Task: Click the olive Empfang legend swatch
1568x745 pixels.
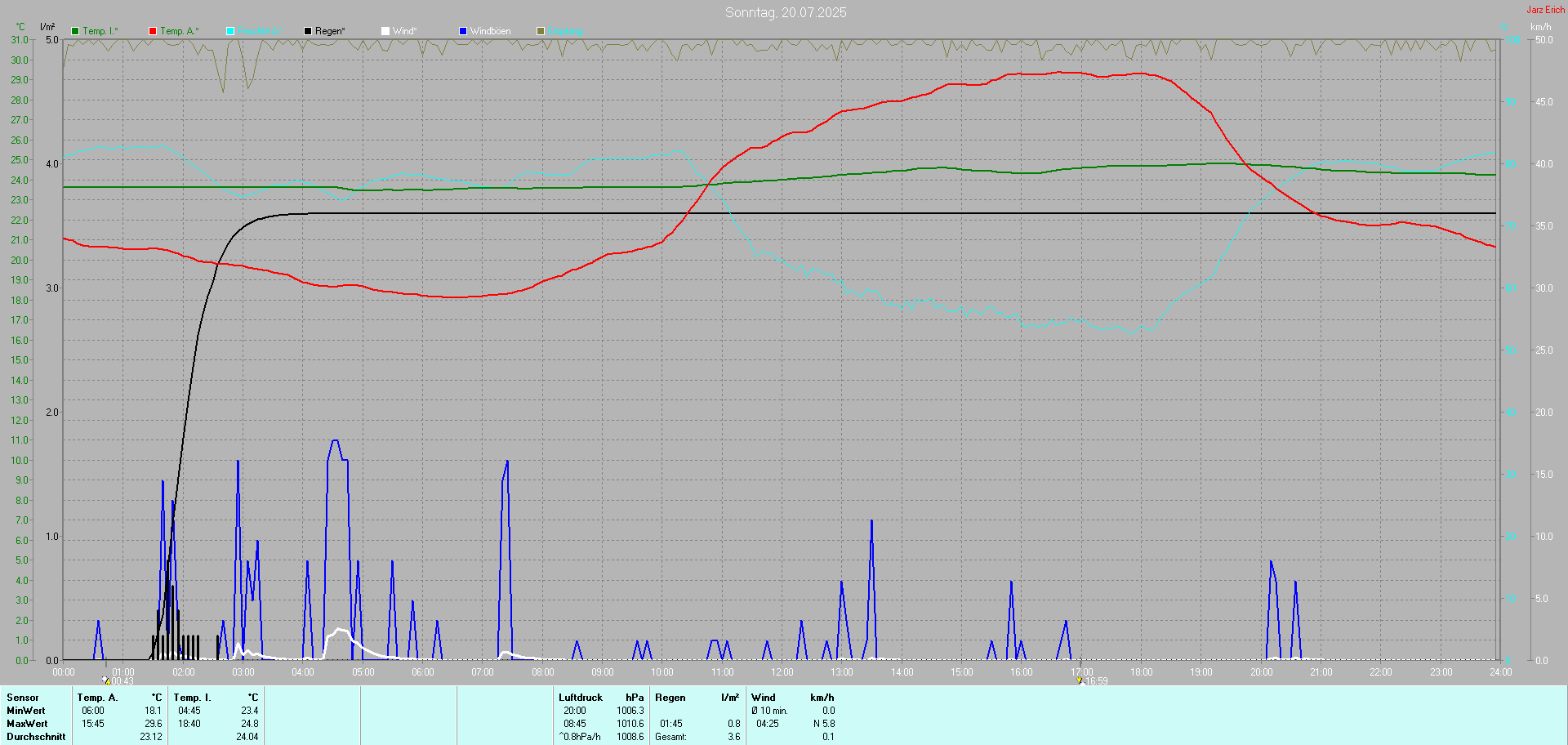Action: tap(541, 31)
